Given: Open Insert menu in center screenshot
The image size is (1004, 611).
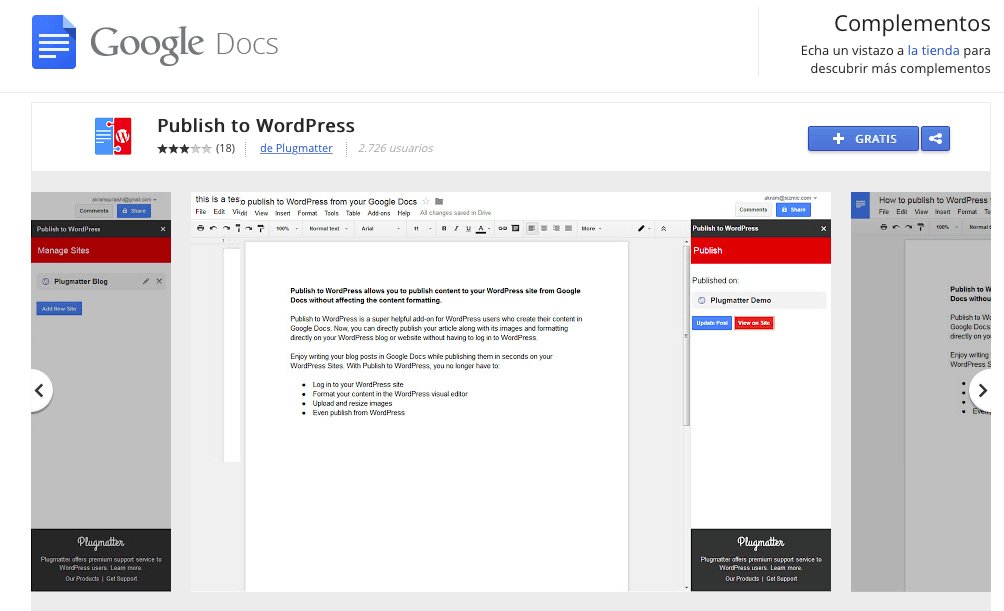Looking at the screenshot, I should tap(283, 213).
